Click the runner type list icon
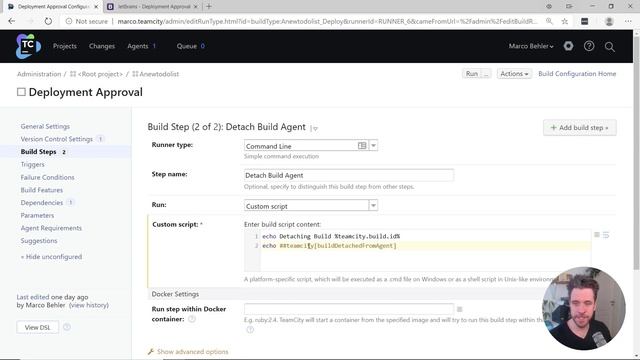This screenshot has width=640, height=360. (362, 146)
